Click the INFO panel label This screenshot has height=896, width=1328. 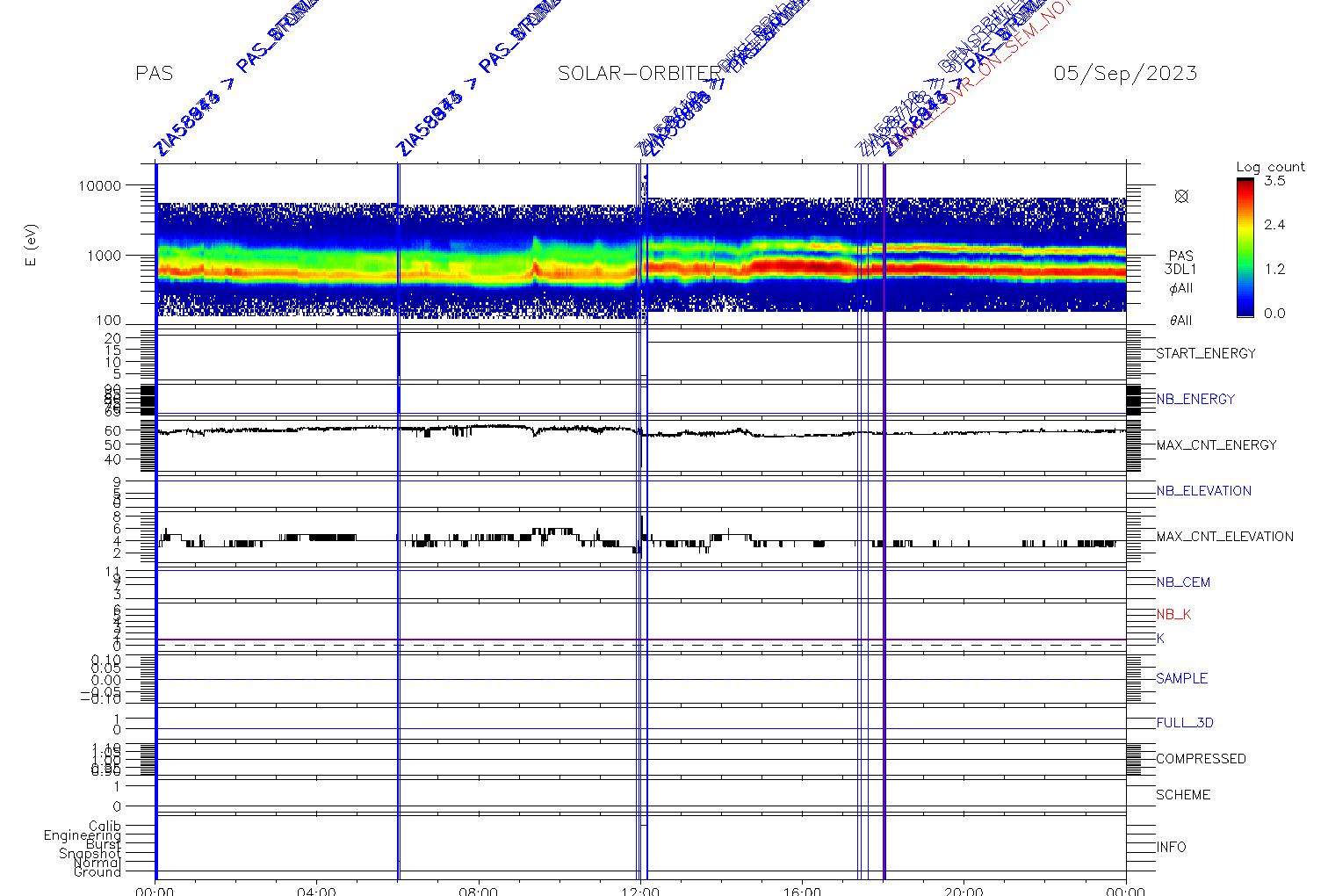pos(1171,847)
